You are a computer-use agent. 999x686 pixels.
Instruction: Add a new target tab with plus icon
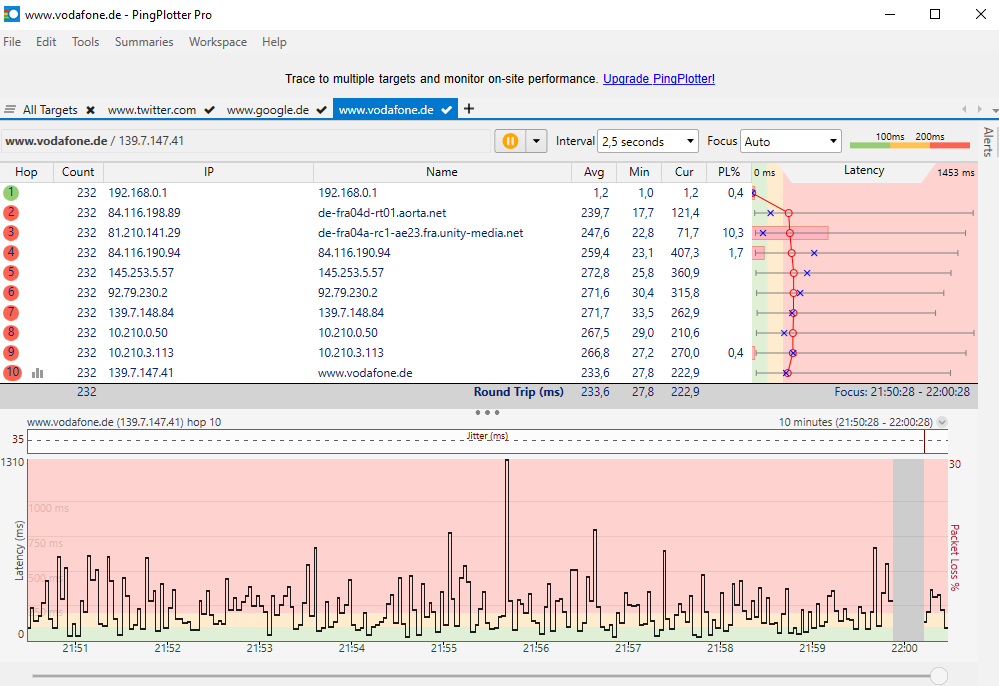pyautogui.click(x=469, y=109)
